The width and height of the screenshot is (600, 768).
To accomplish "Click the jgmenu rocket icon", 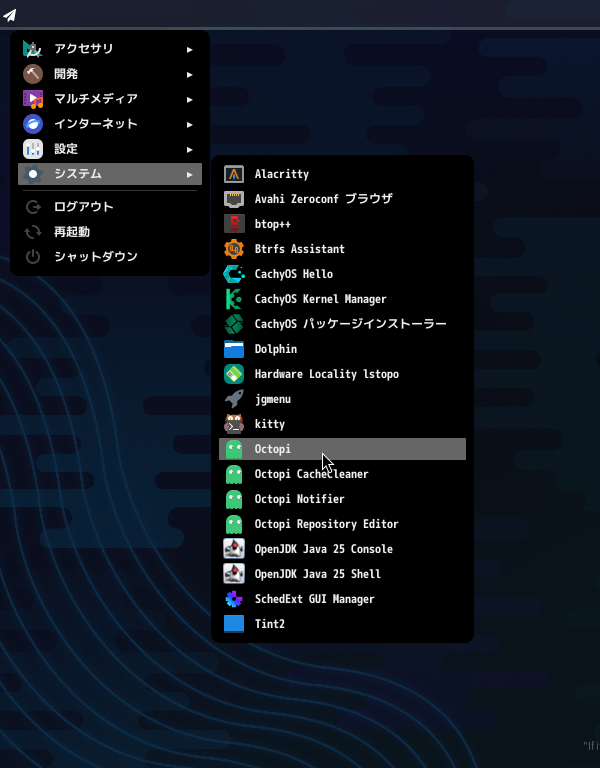I will pyautogui.click(x=234, y=399).
